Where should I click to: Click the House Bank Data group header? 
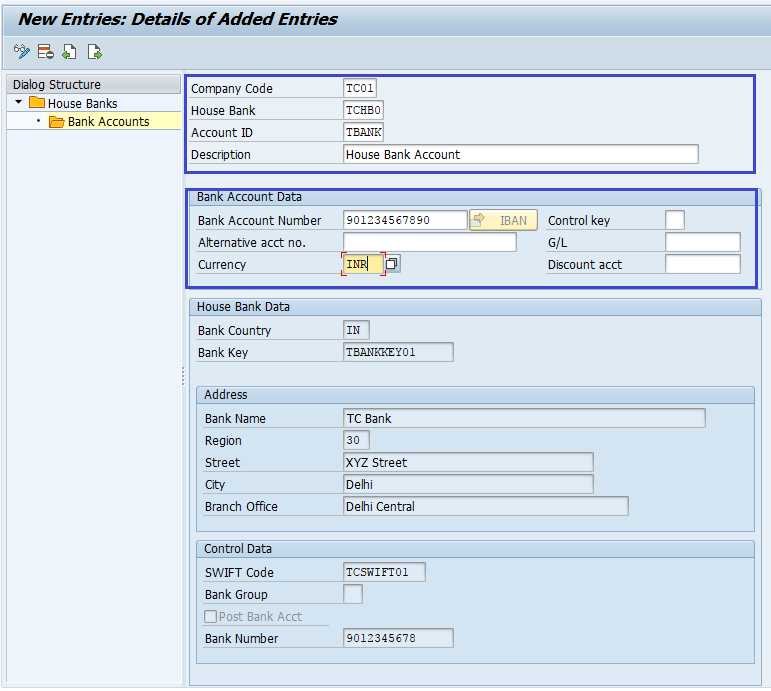[x=475, y=307]
